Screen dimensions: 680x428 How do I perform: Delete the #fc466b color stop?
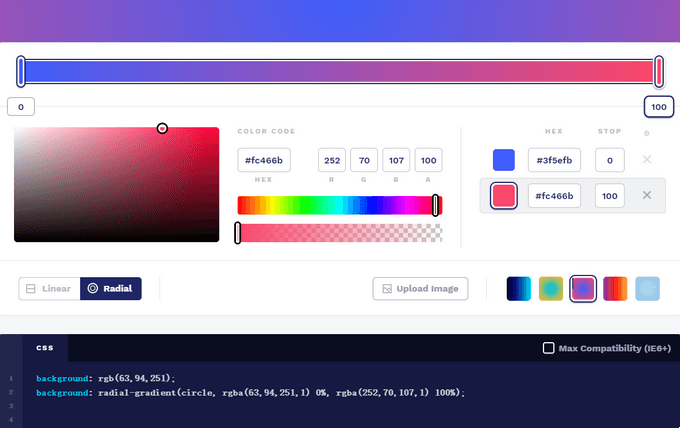[x=647, y=195]
